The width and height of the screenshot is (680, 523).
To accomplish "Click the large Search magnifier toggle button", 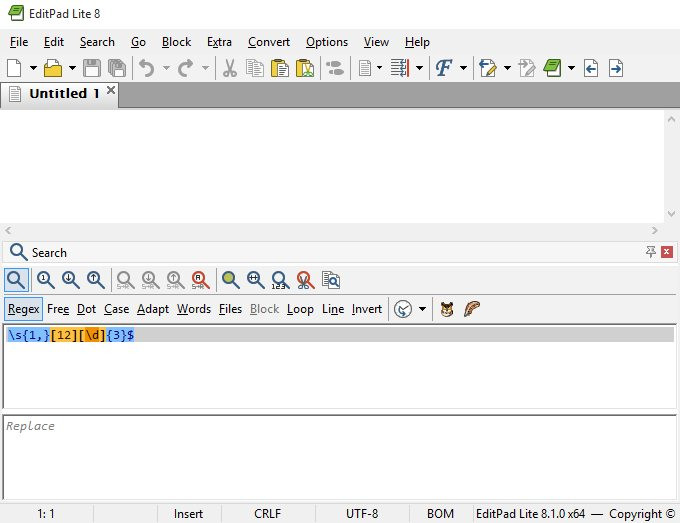I will [x=16, y=280].
